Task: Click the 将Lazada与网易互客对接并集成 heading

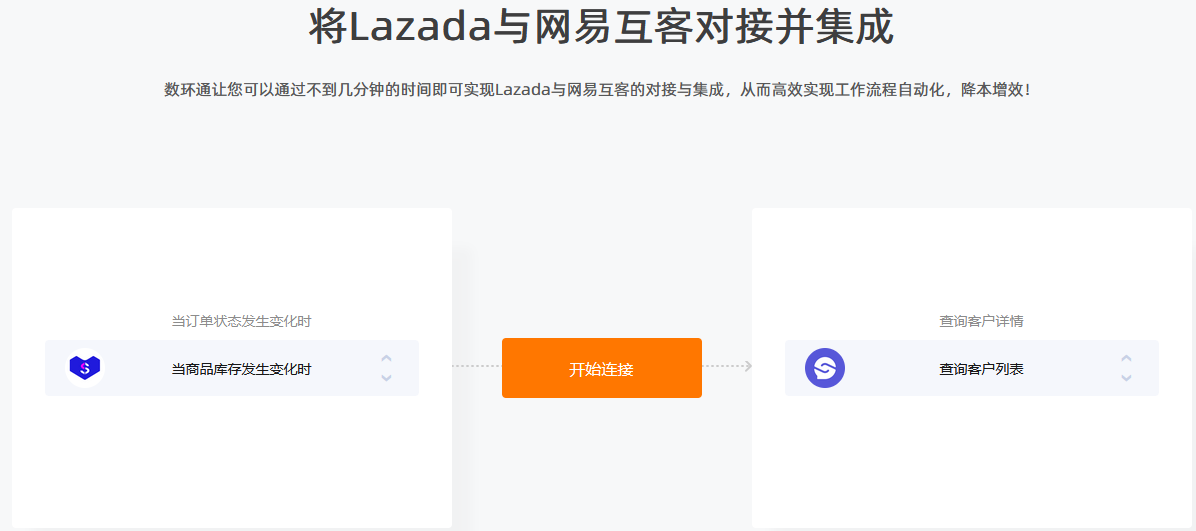Action: (600, 27)
